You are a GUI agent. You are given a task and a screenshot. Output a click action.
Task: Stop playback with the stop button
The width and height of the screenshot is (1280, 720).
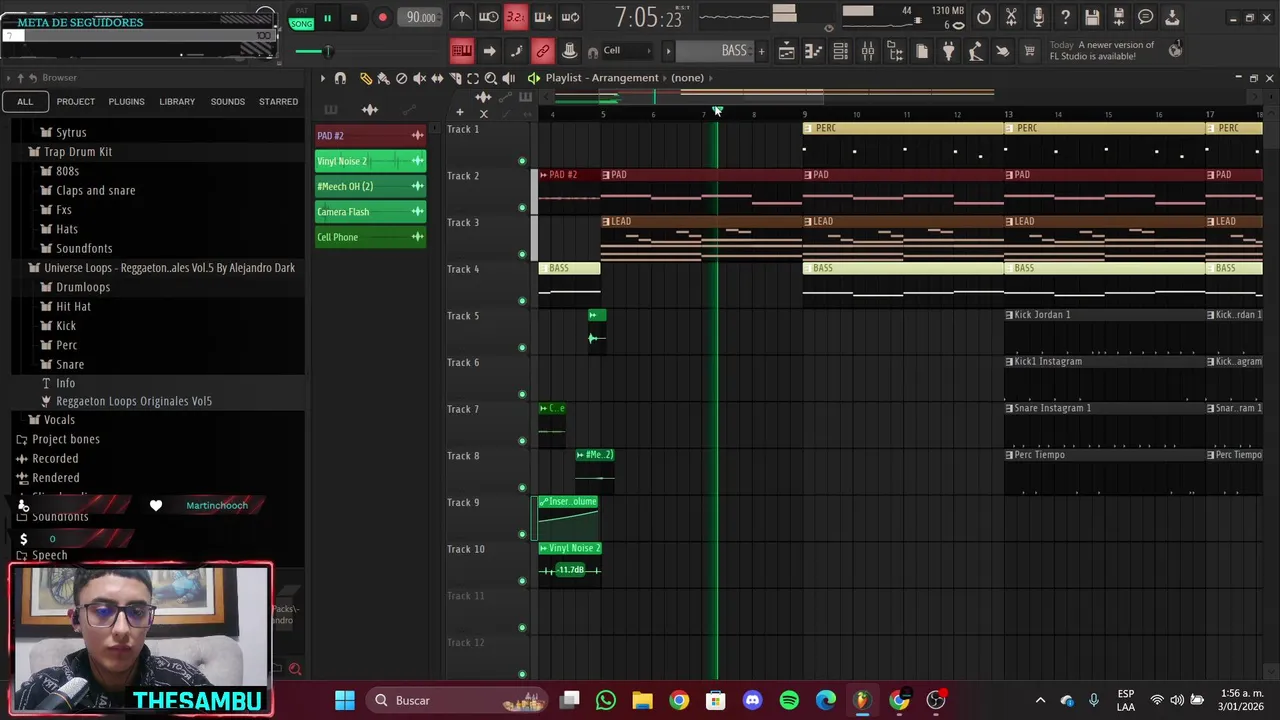[353, 18]
